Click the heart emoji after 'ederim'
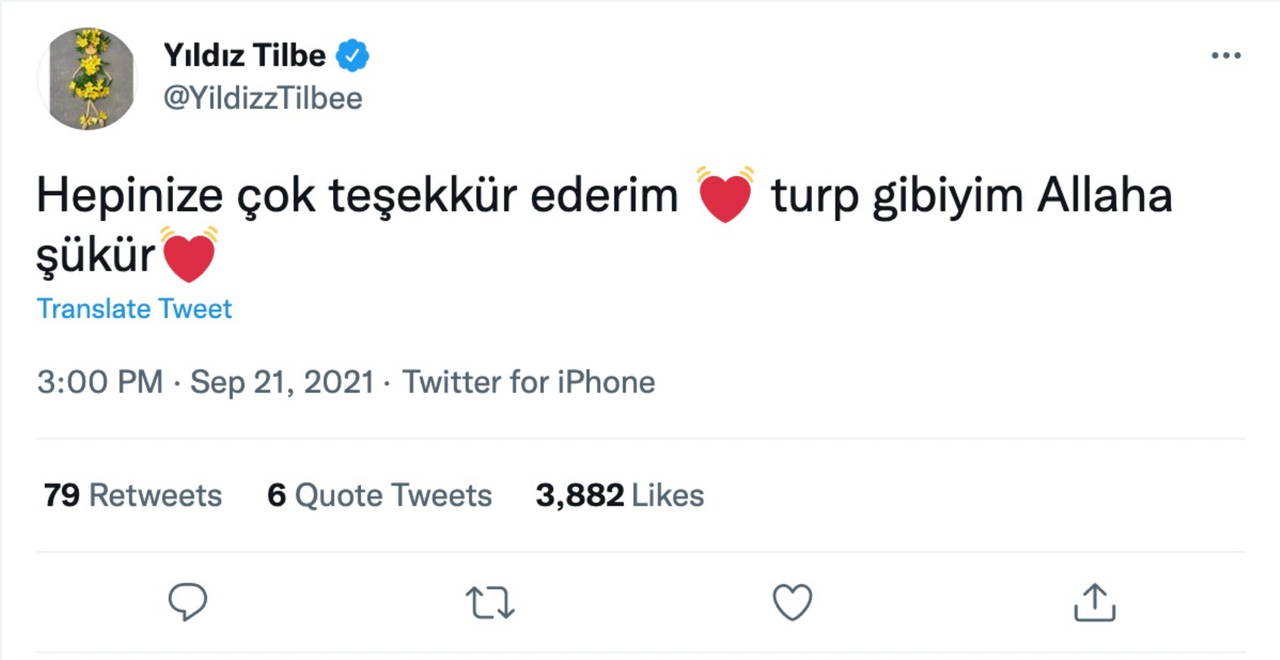 (x=725, y=196)
